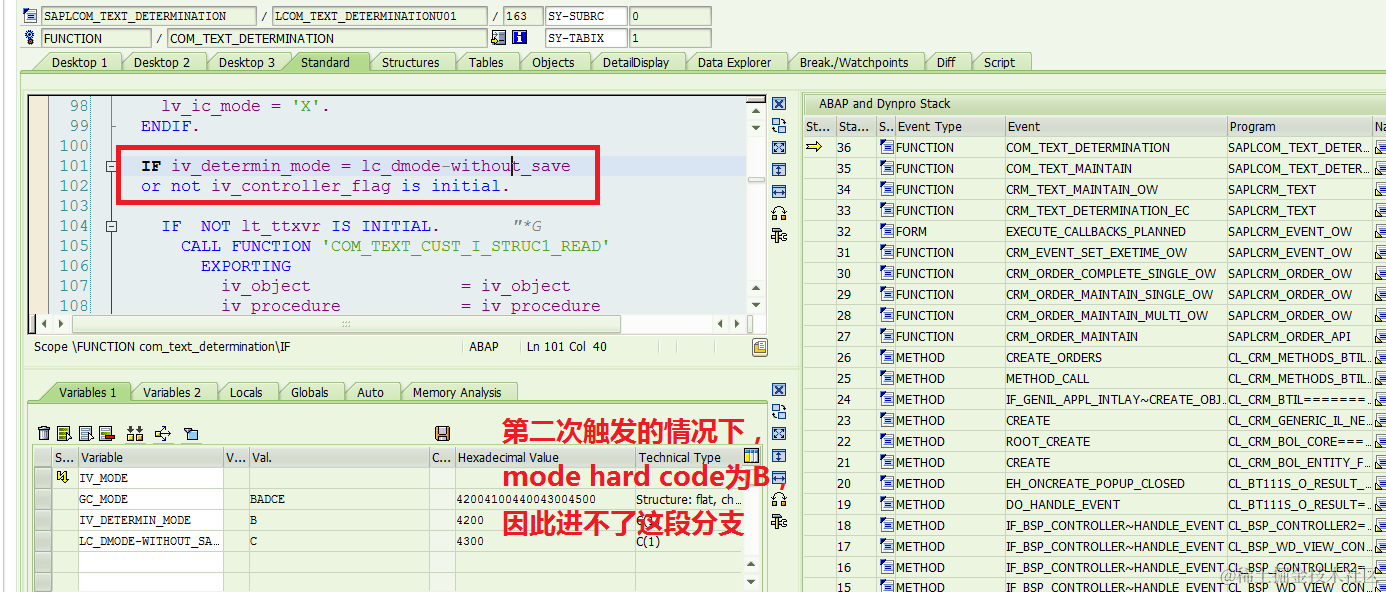Image resolution: width=1386 pixels, height=592 pixels.
Task: Click the yellow document icon in the editor status bar
Action: 760,347
